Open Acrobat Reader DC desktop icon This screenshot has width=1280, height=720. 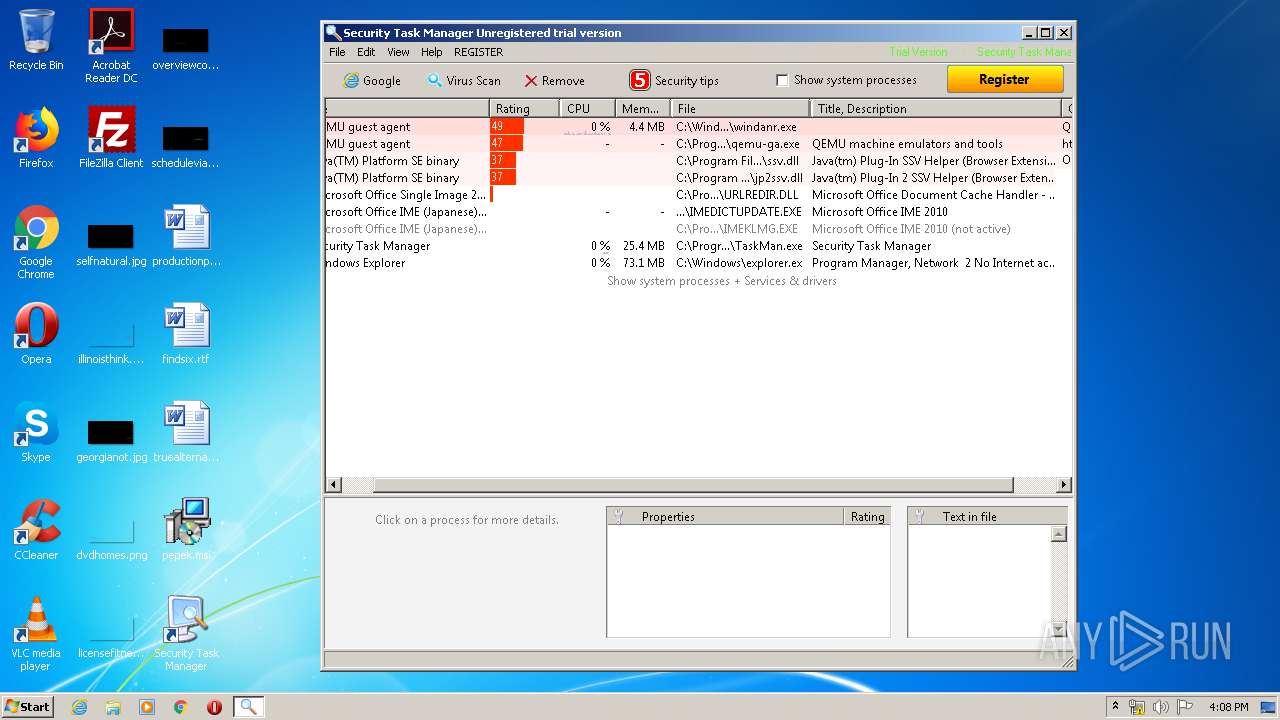111,46
